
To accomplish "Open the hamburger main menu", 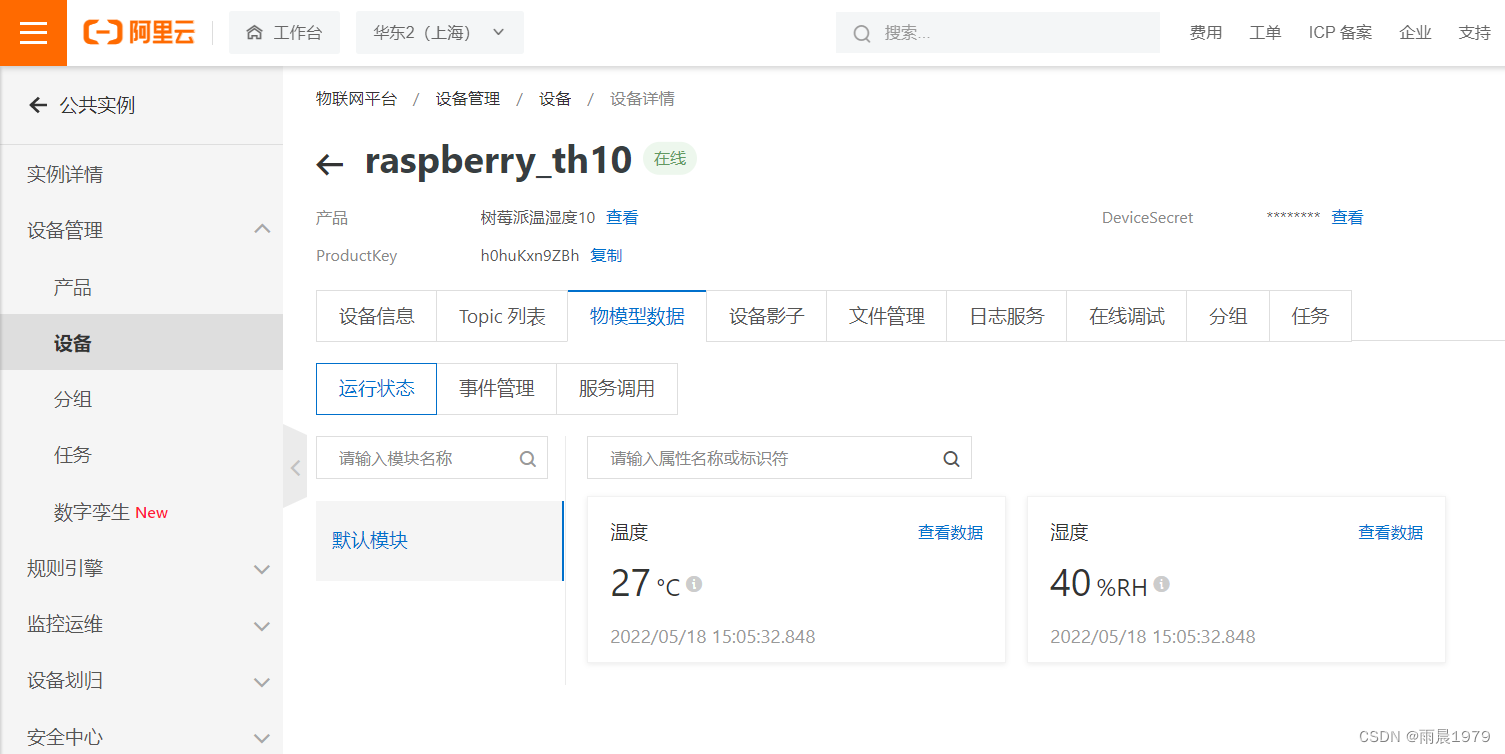I will 33,33.
